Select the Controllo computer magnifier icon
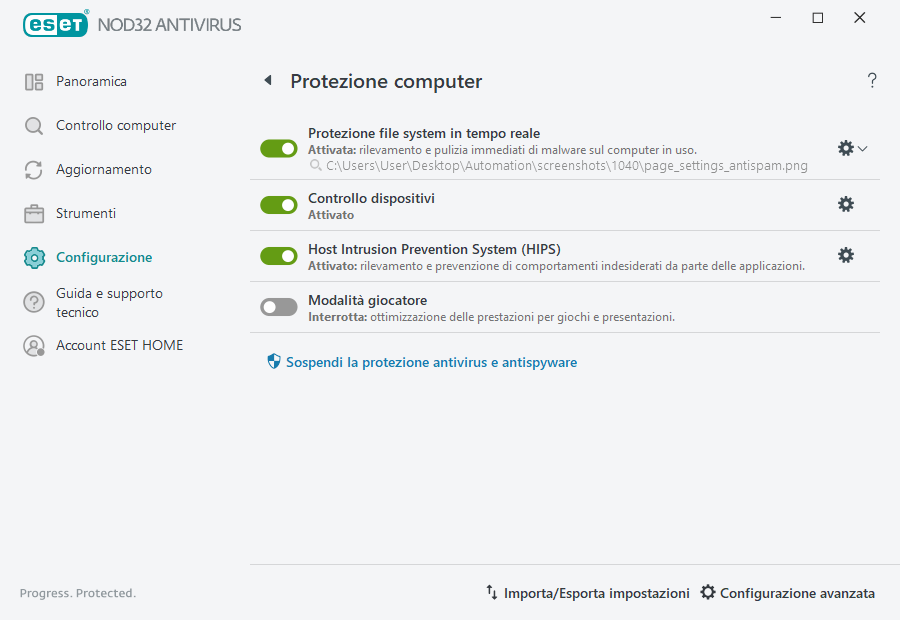 [x=33, y=125]
